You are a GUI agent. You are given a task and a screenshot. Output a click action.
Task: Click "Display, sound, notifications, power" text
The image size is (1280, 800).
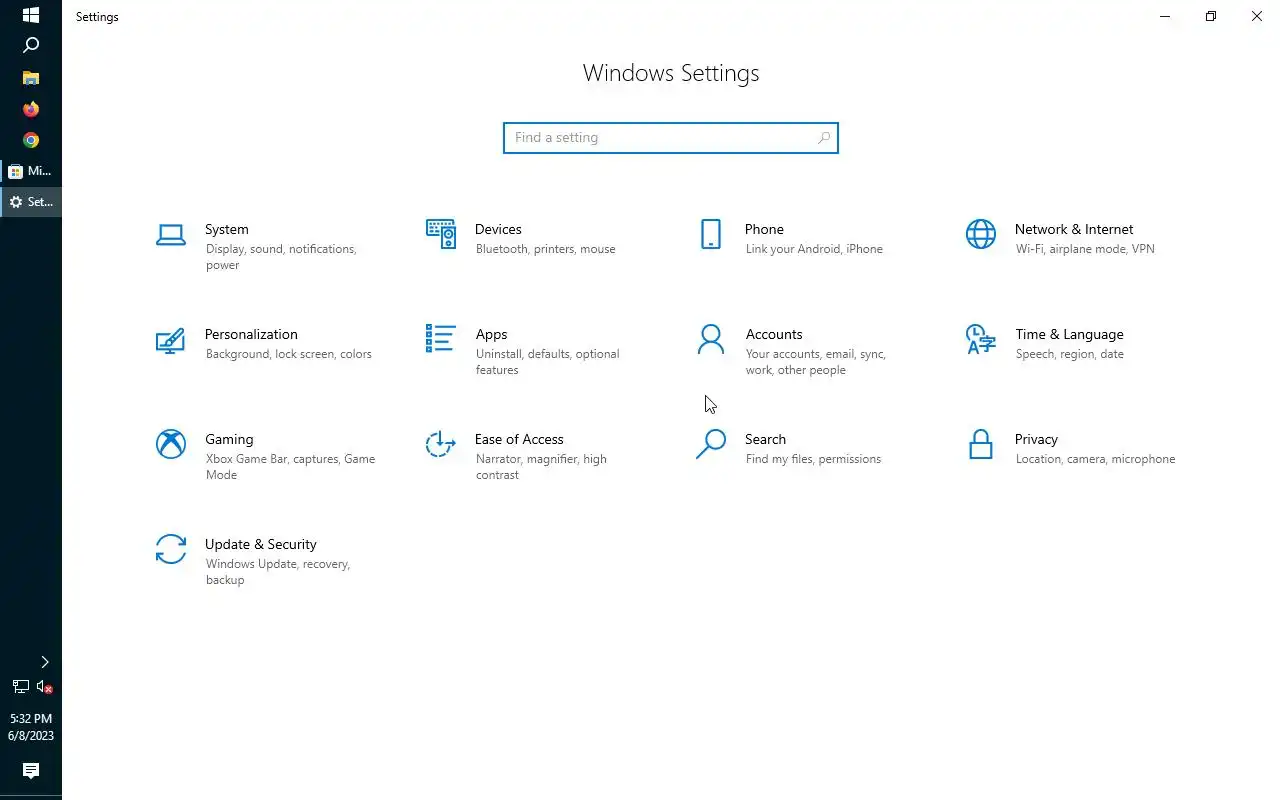tap(281, 257)
